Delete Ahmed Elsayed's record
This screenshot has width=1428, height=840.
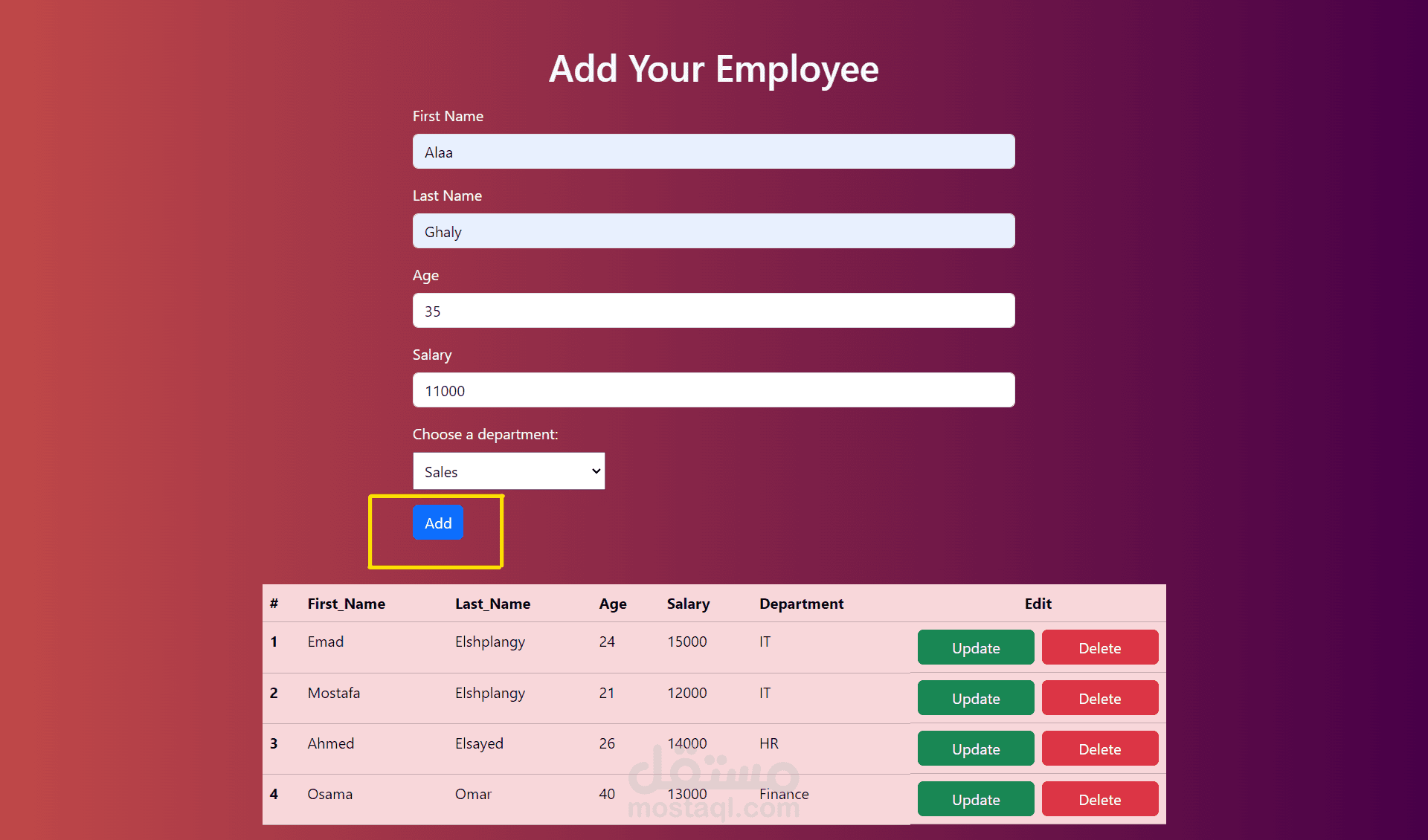tap(1099, 749)
